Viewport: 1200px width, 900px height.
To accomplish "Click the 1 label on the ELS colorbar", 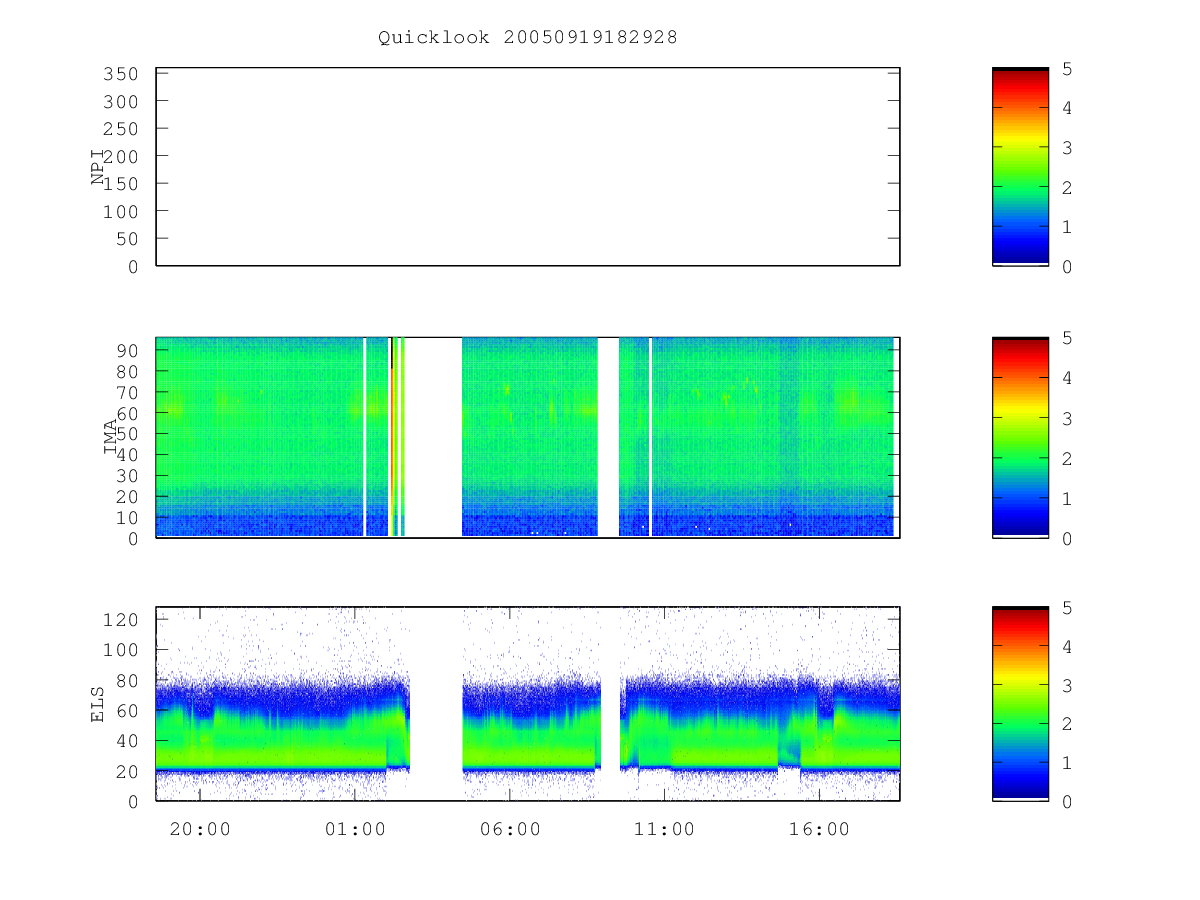I will (1068, 763).
